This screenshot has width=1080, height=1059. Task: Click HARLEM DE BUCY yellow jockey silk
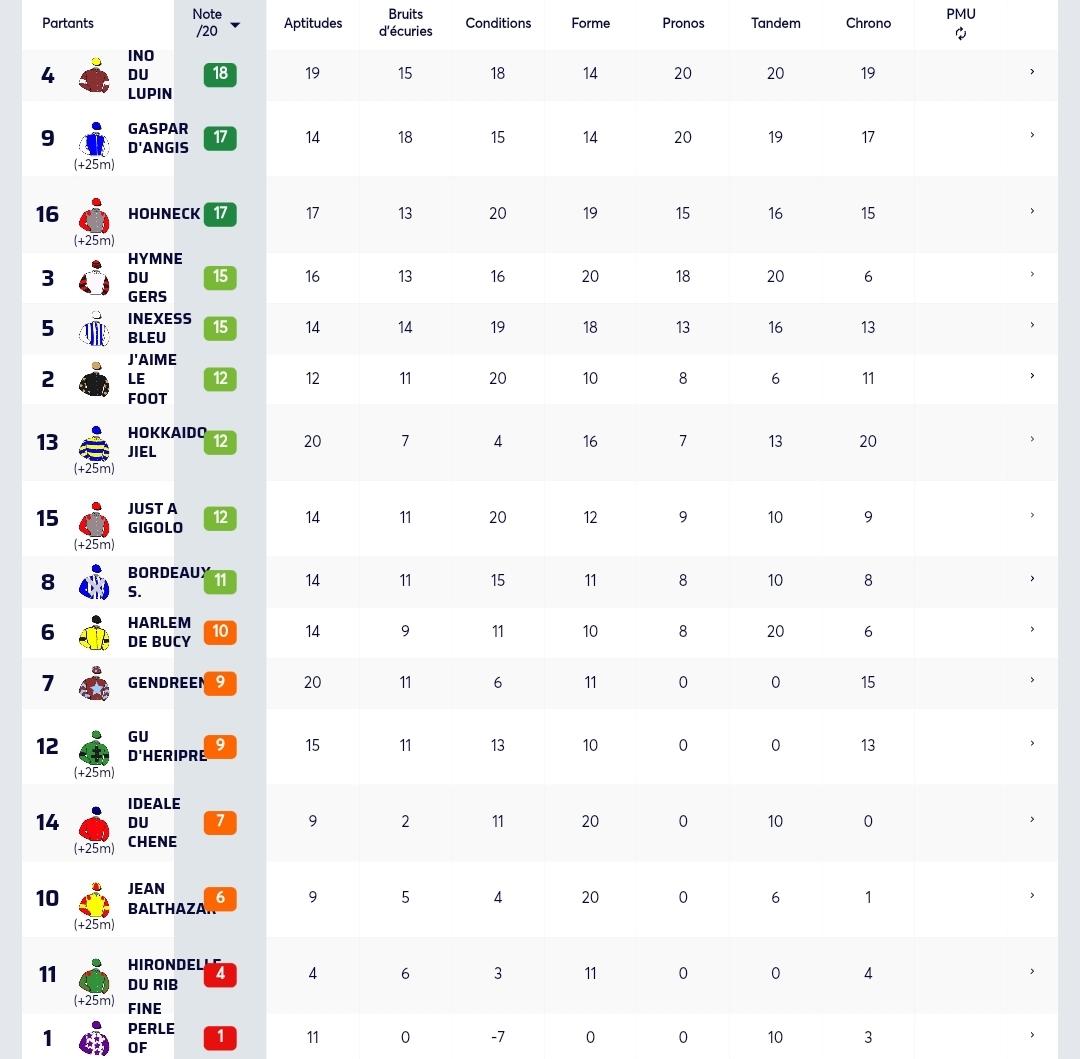(94, 633)
